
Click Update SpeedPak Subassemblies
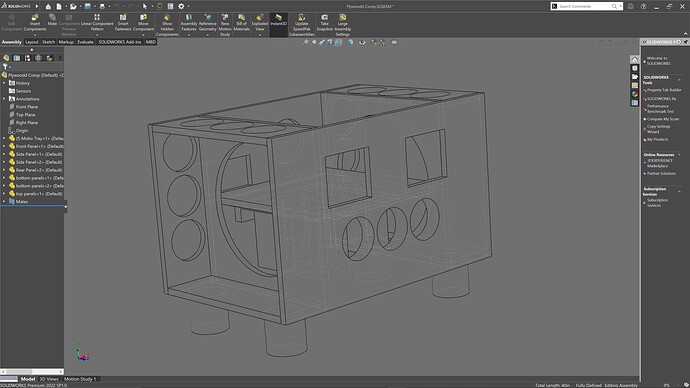click(x=301, y=26)
